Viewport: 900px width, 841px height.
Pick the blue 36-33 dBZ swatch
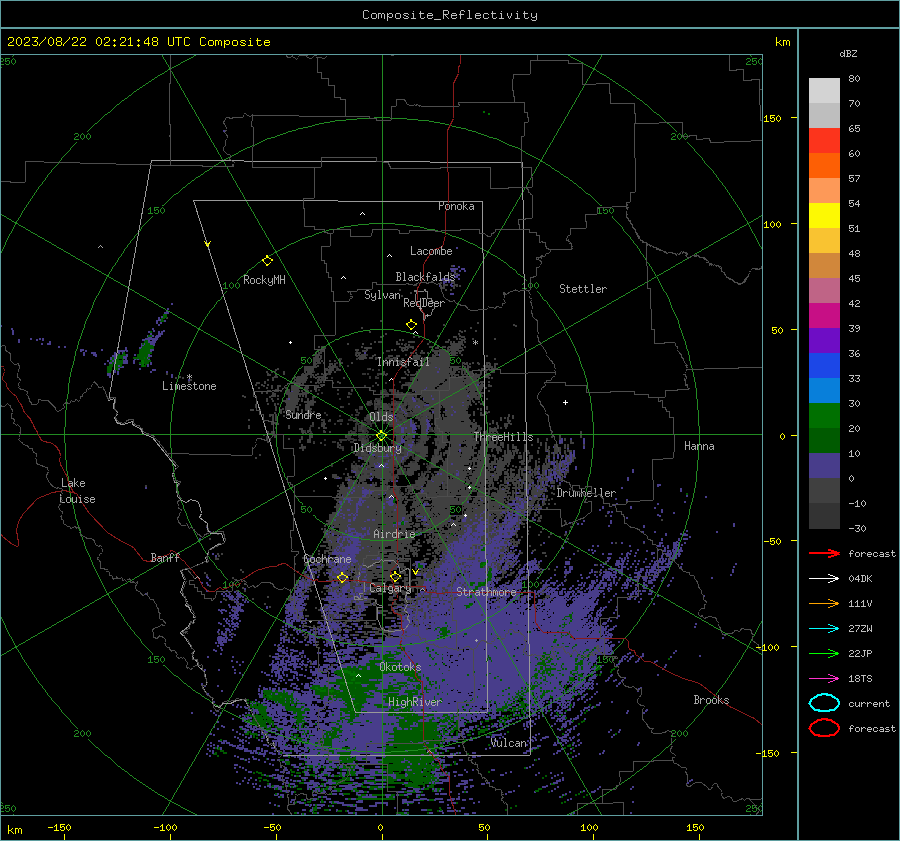824,366
